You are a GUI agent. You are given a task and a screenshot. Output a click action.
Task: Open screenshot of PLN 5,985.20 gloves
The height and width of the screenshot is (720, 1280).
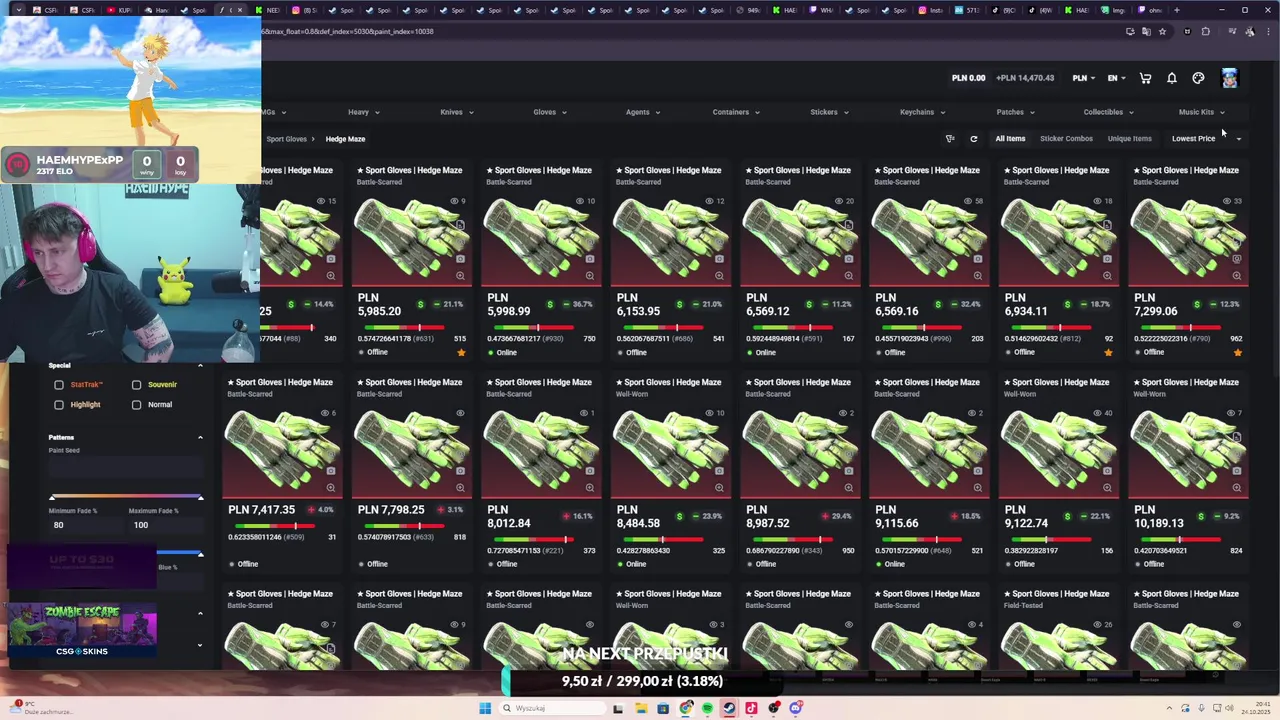pyautogui.click(x=460, y=259)
